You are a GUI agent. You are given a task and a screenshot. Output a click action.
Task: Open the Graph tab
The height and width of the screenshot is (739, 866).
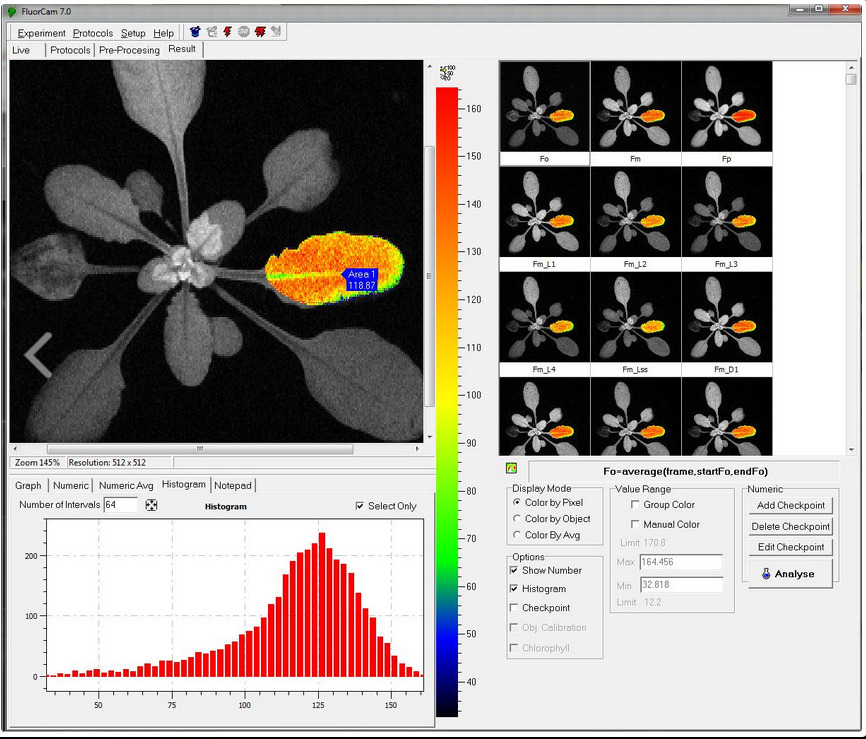(x=28, y=485)
